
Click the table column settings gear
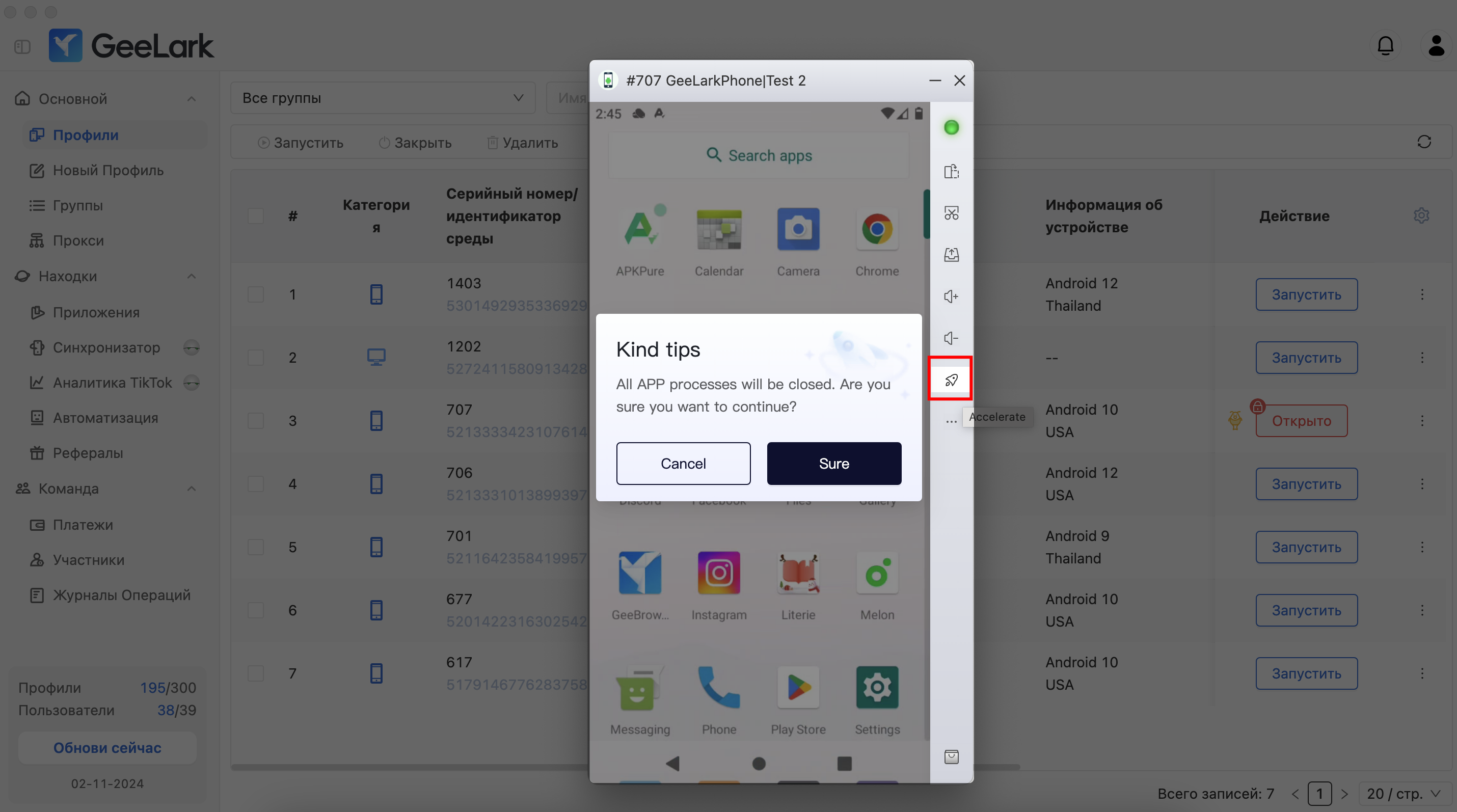[1421, 215]
